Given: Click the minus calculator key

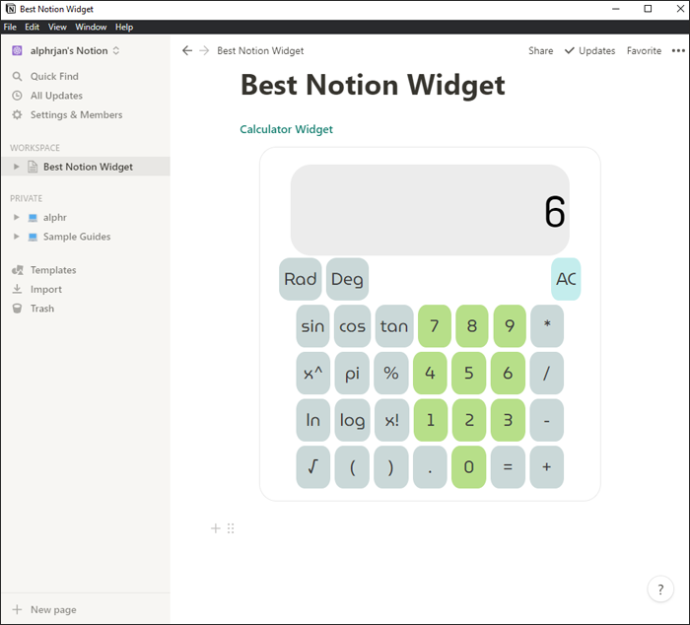Looking at the screenshot, I should pyautogui.click(x=547, y=420).
